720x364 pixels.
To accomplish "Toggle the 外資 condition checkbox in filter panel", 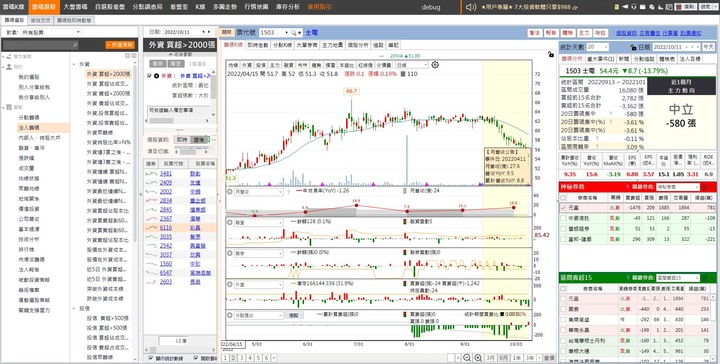I will (x=149, y=76).
